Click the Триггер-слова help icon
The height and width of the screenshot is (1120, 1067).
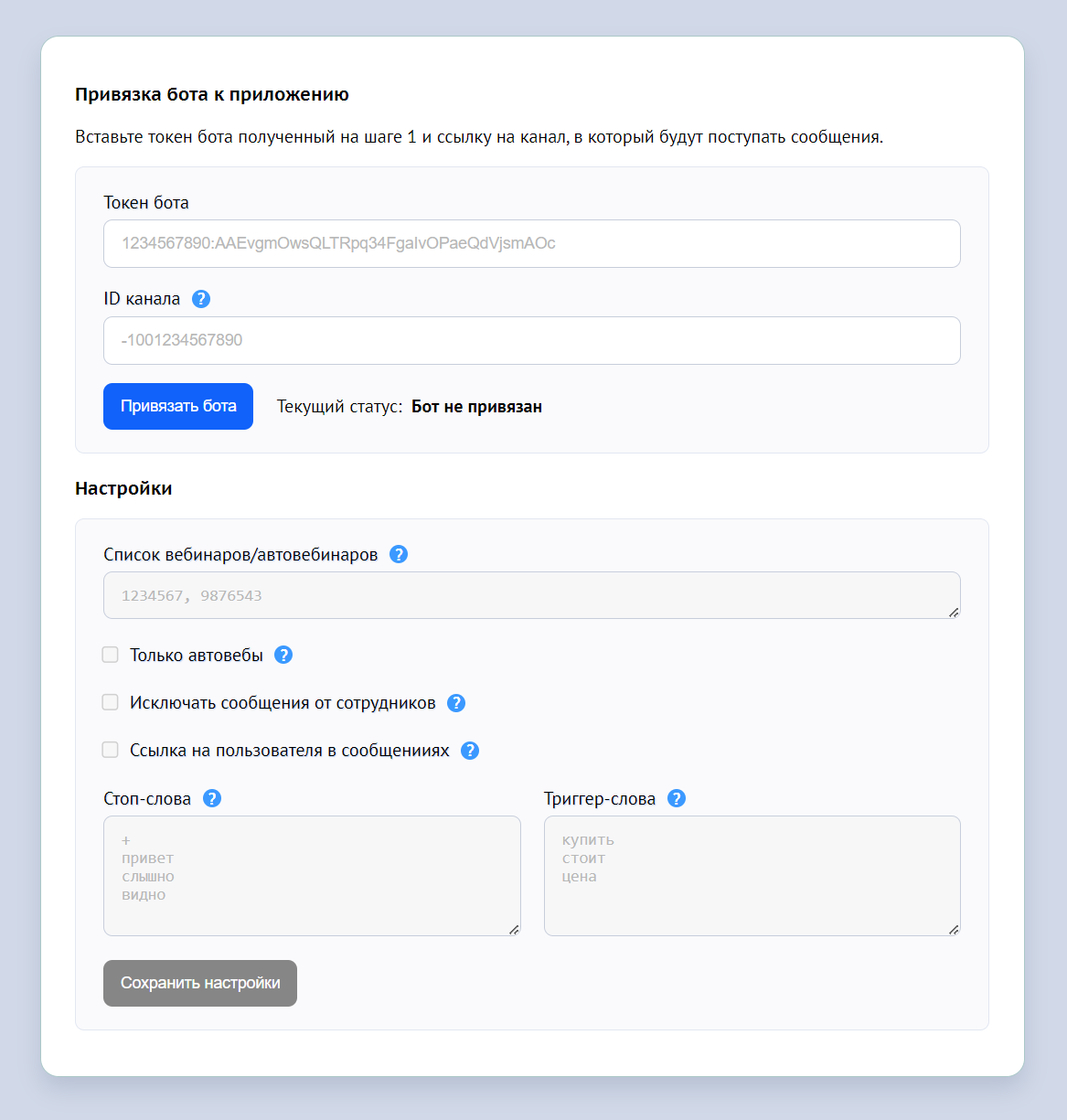[x=677, y=798]
